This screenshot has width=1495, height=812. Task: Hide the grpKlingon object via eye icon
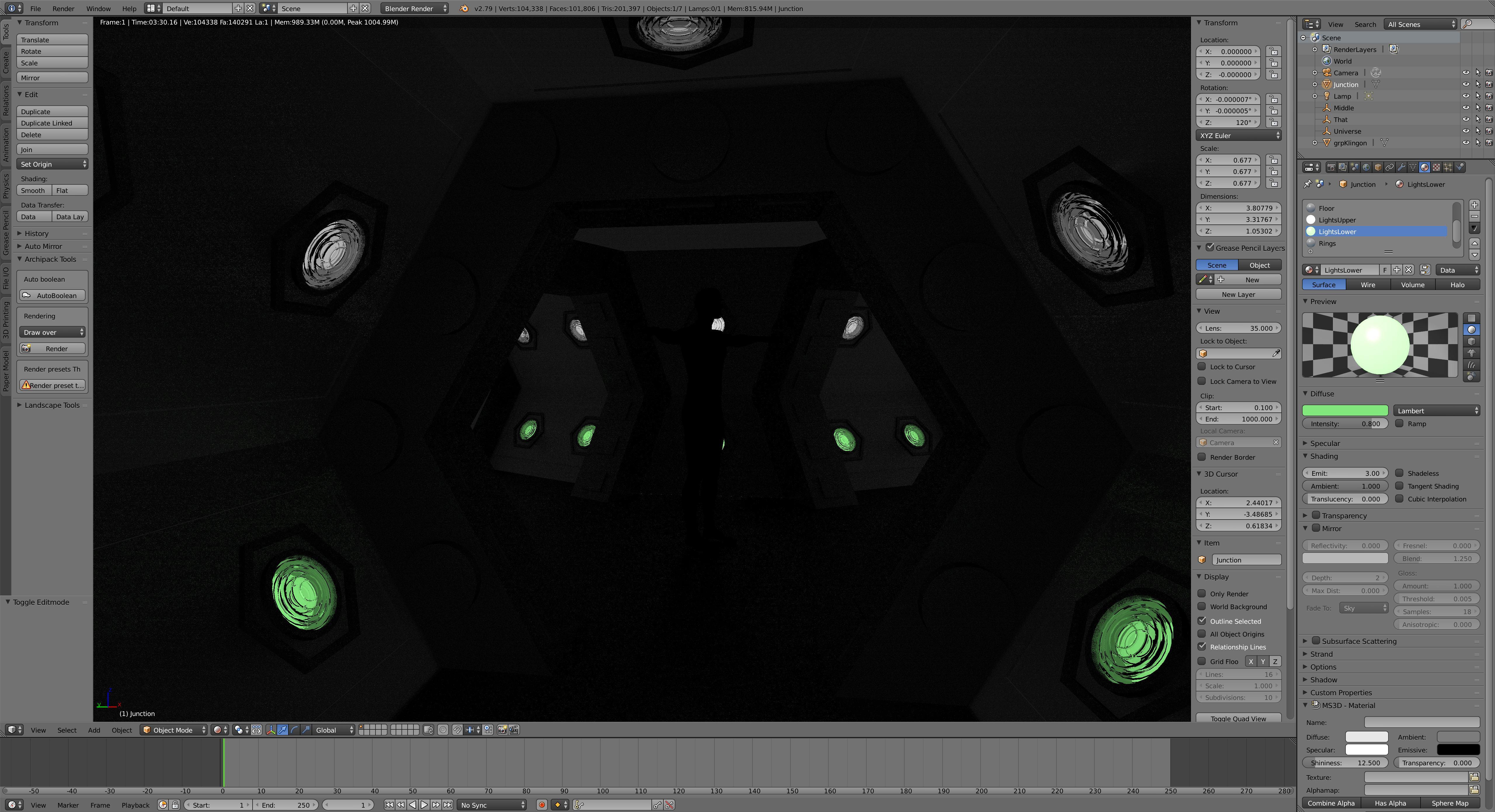[x=1466, y=143]
